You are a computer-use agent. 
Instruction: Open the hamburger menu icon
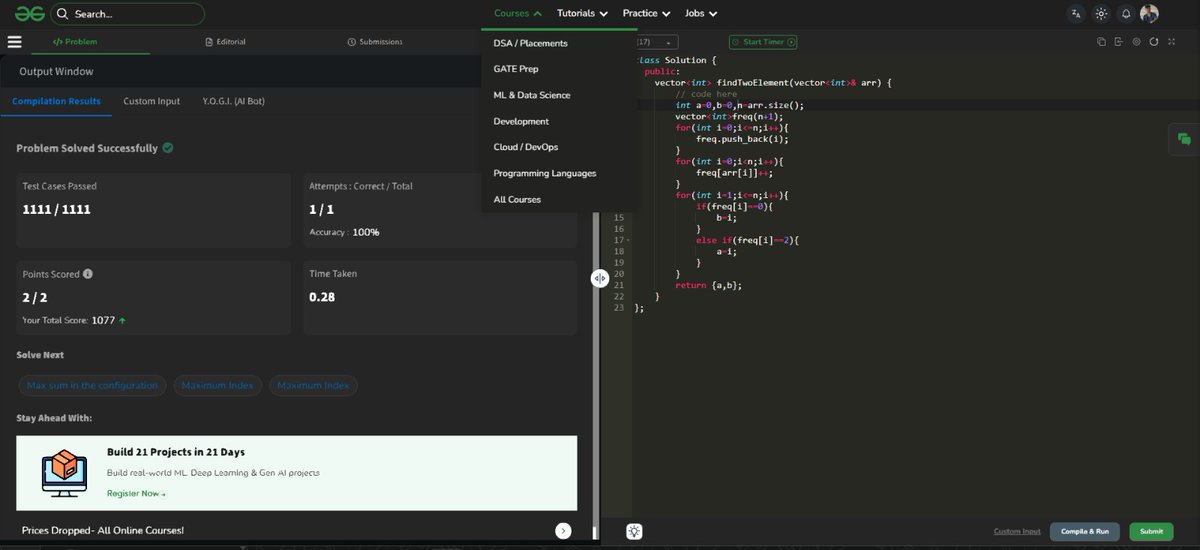coord(14,42)
